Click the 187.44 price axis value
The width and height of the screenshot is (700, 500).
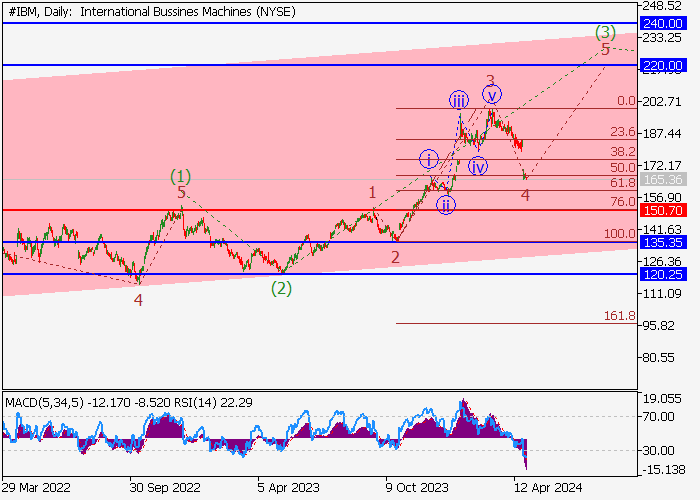[662, 133]
